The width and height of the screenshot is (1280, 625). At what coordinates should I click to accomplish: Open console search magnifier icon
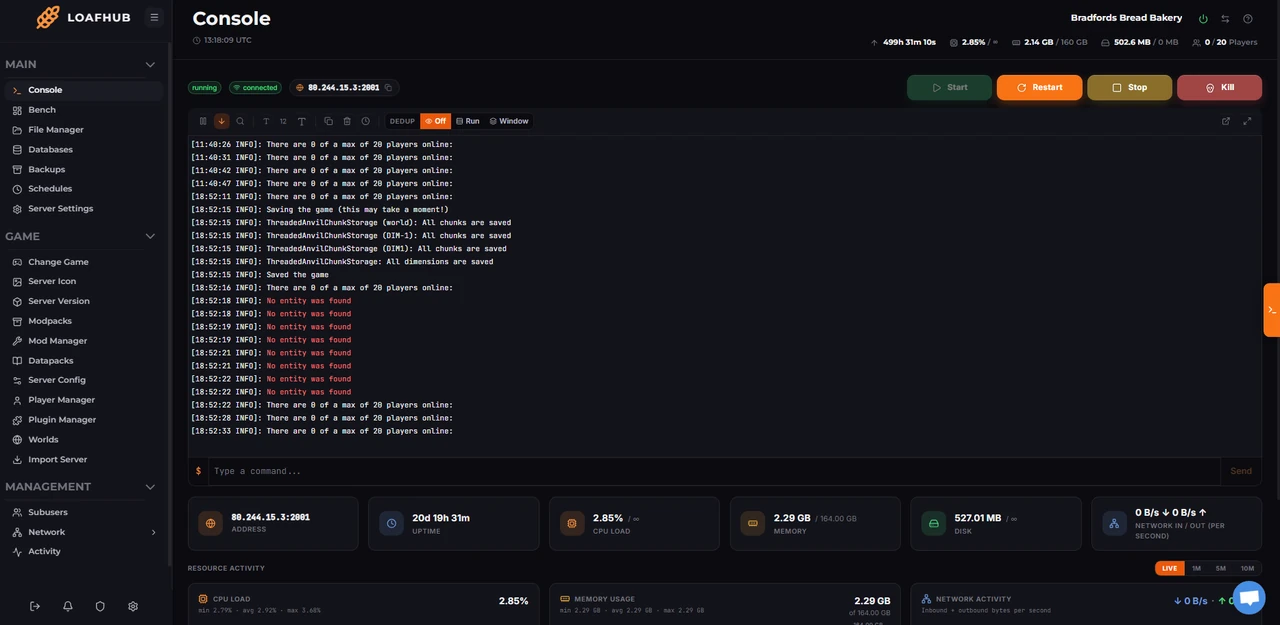(x=240, y=121)
